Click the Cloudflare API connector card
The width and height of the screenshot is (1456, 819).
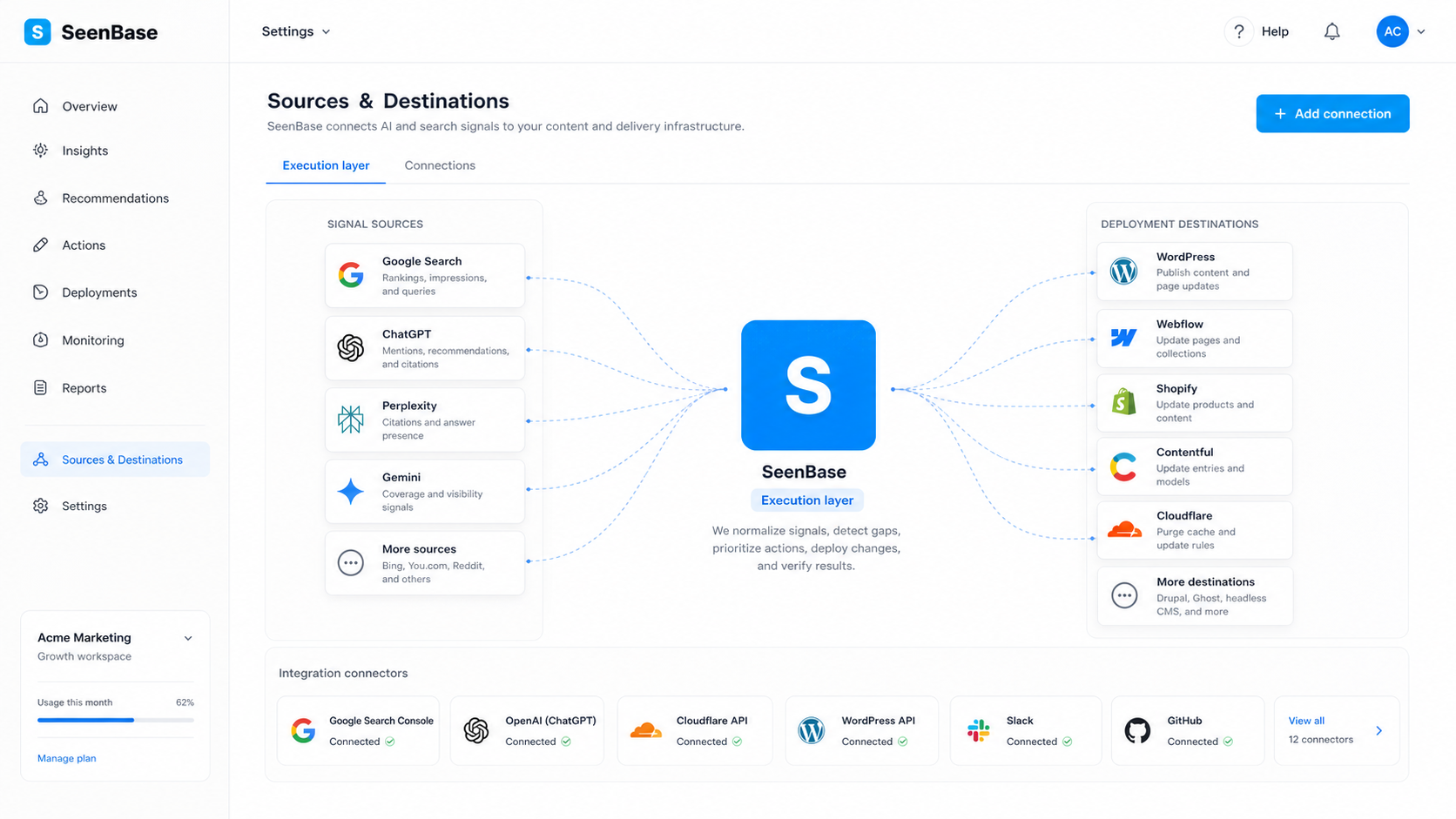(x=695, y=730)
